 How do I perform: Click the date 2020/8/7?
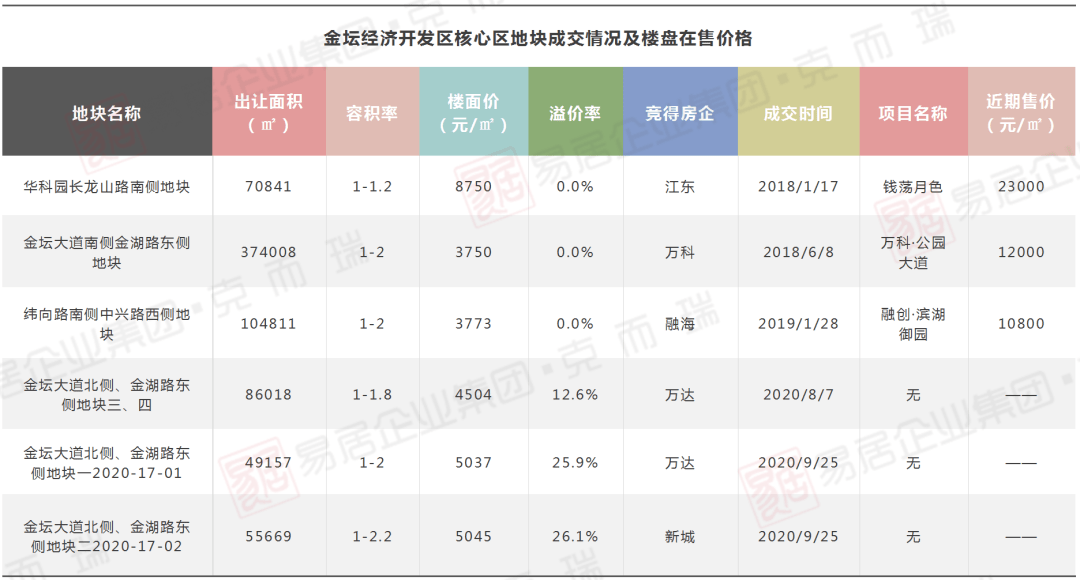pos(798,395)
